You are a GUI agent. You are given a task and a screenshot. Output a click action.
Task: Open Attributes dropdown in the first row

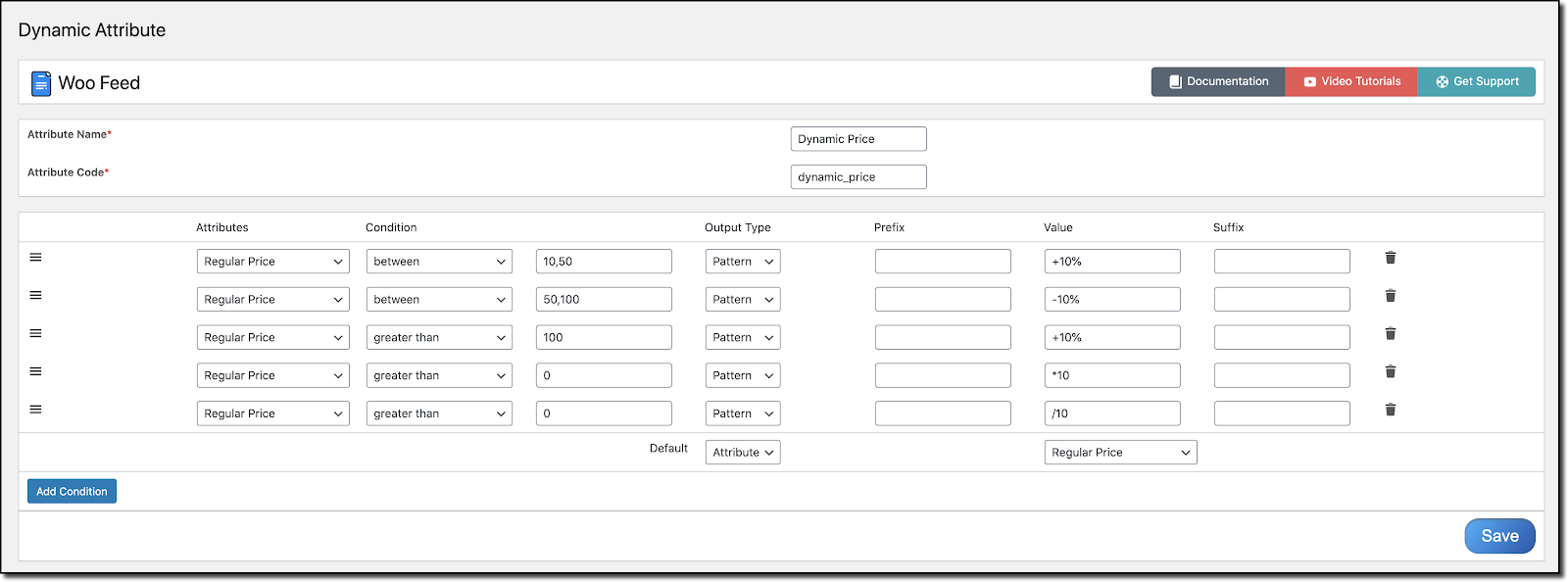(x=272, y=262)
